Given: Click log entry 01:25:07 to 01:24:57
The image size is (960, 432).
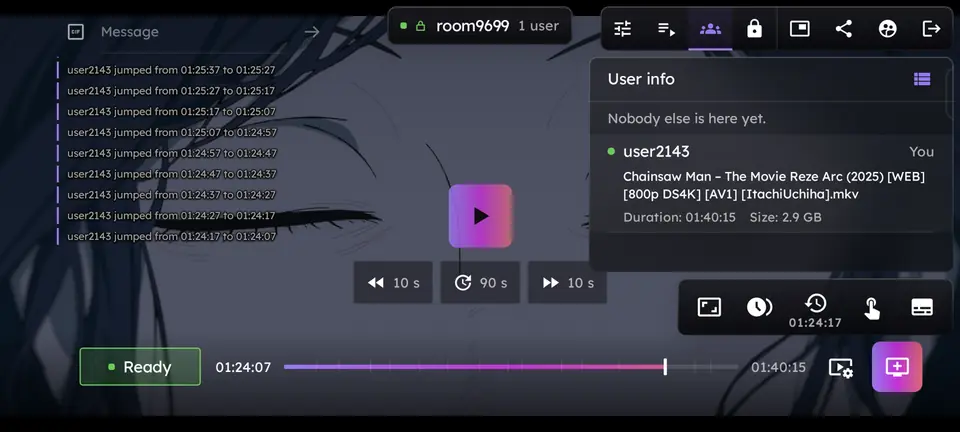Looking at the screenshot, I should click(172, 132).
